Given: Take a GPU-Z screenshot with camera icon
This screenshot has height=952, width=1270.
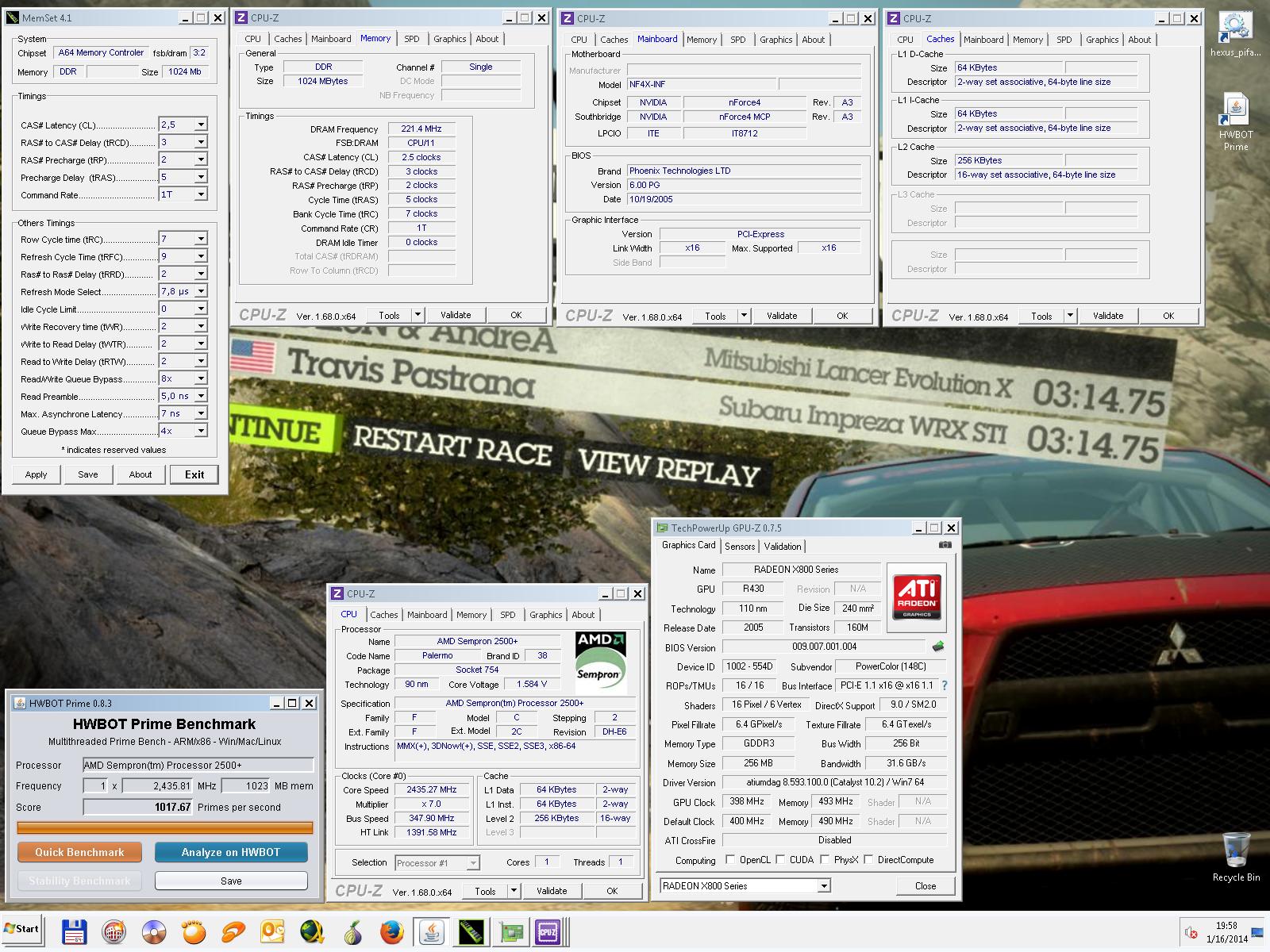Looking at the screenshot, I should point(945,545).
